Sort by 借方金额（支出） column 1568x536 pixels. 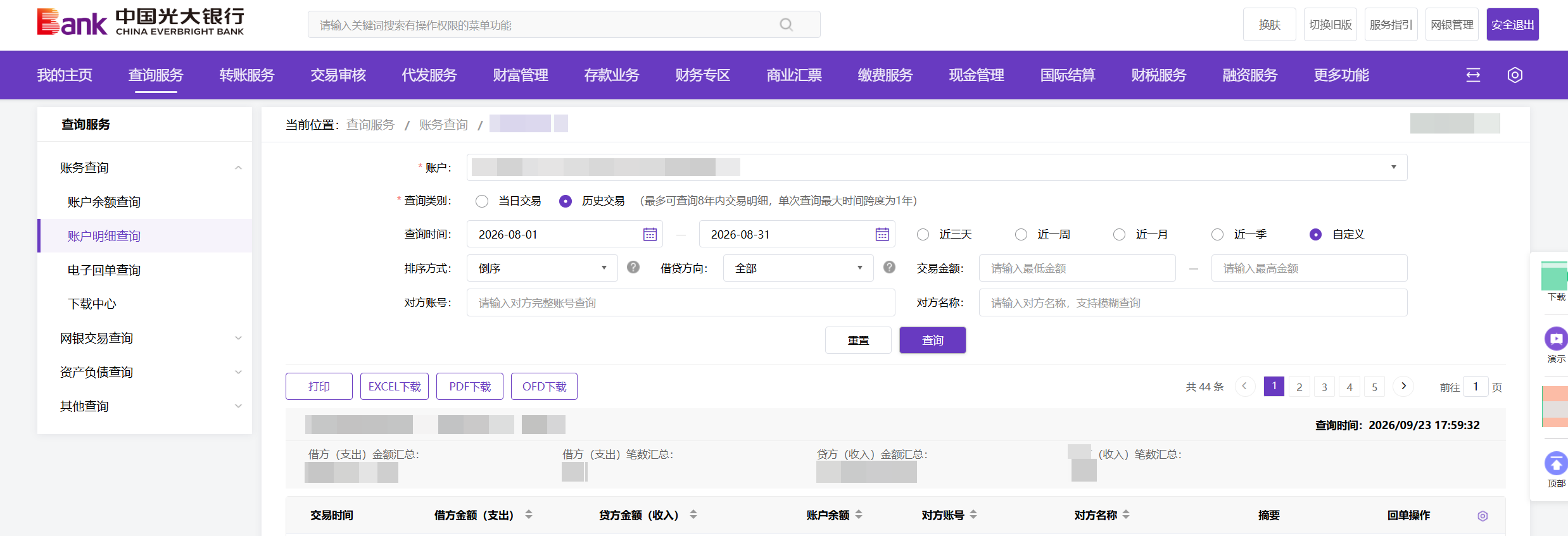(x=529, y=514)
